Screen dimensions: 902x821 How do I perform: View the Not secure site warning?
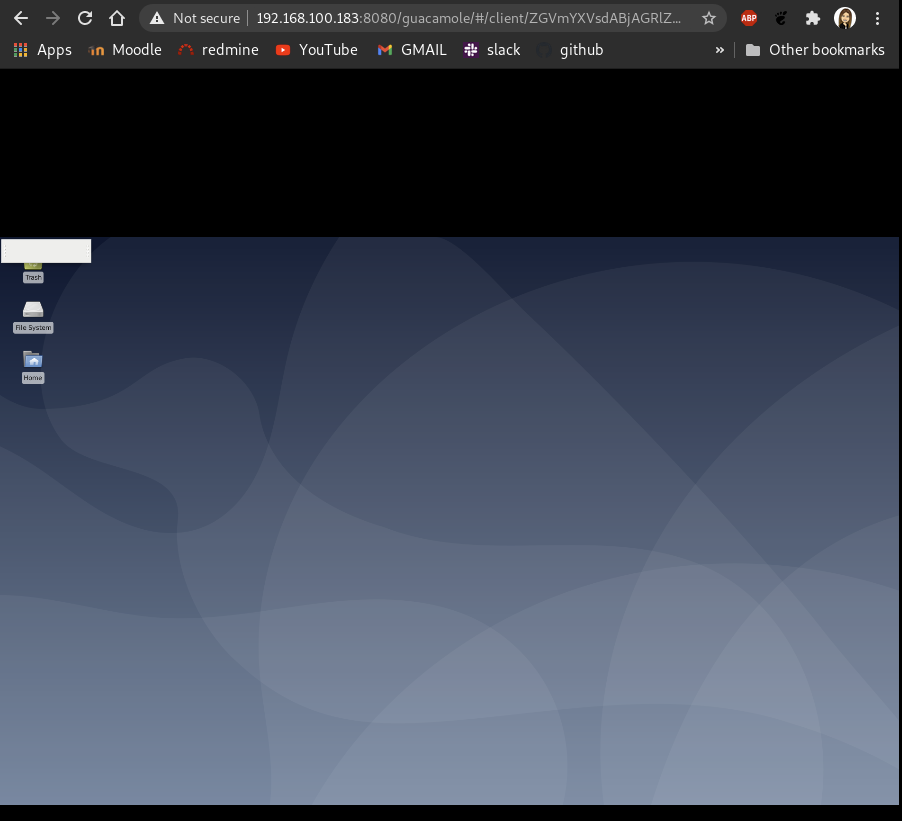195,18
